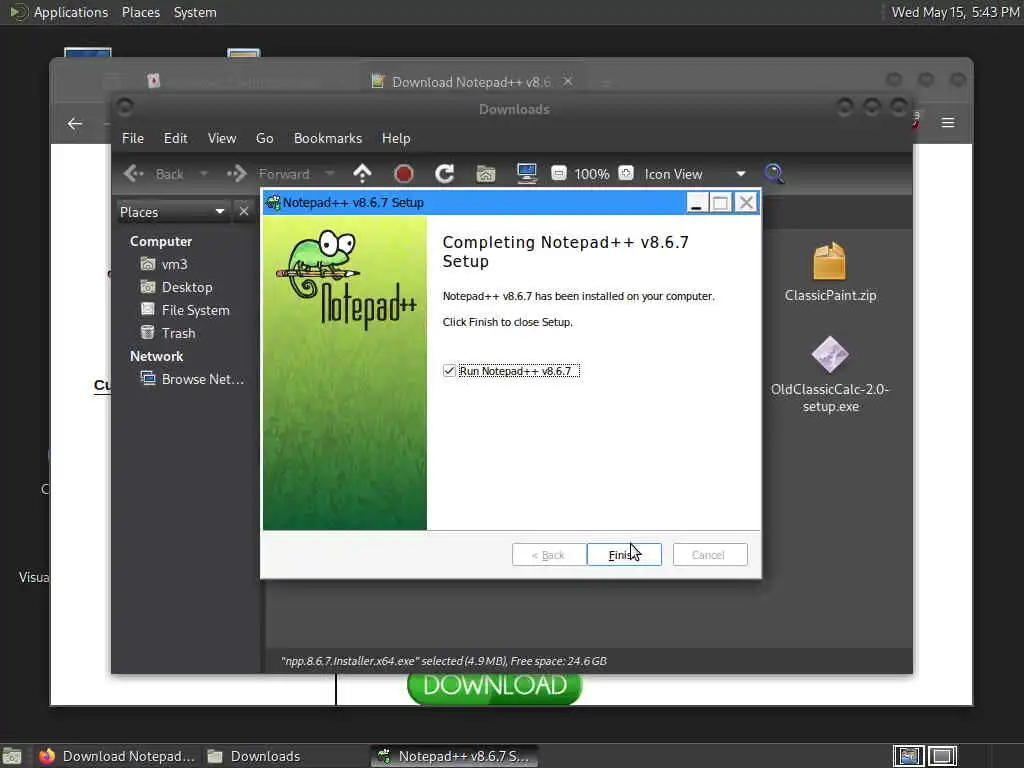Select Browse Network in sidebar
This screenshot has width=1024, height=768.
click(192, 379)
